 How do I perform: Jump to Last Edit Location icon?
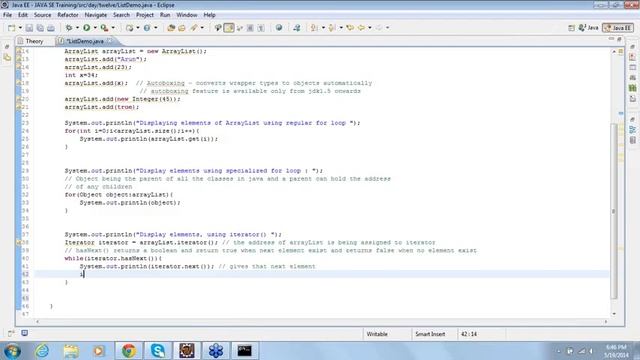point(350,28)
